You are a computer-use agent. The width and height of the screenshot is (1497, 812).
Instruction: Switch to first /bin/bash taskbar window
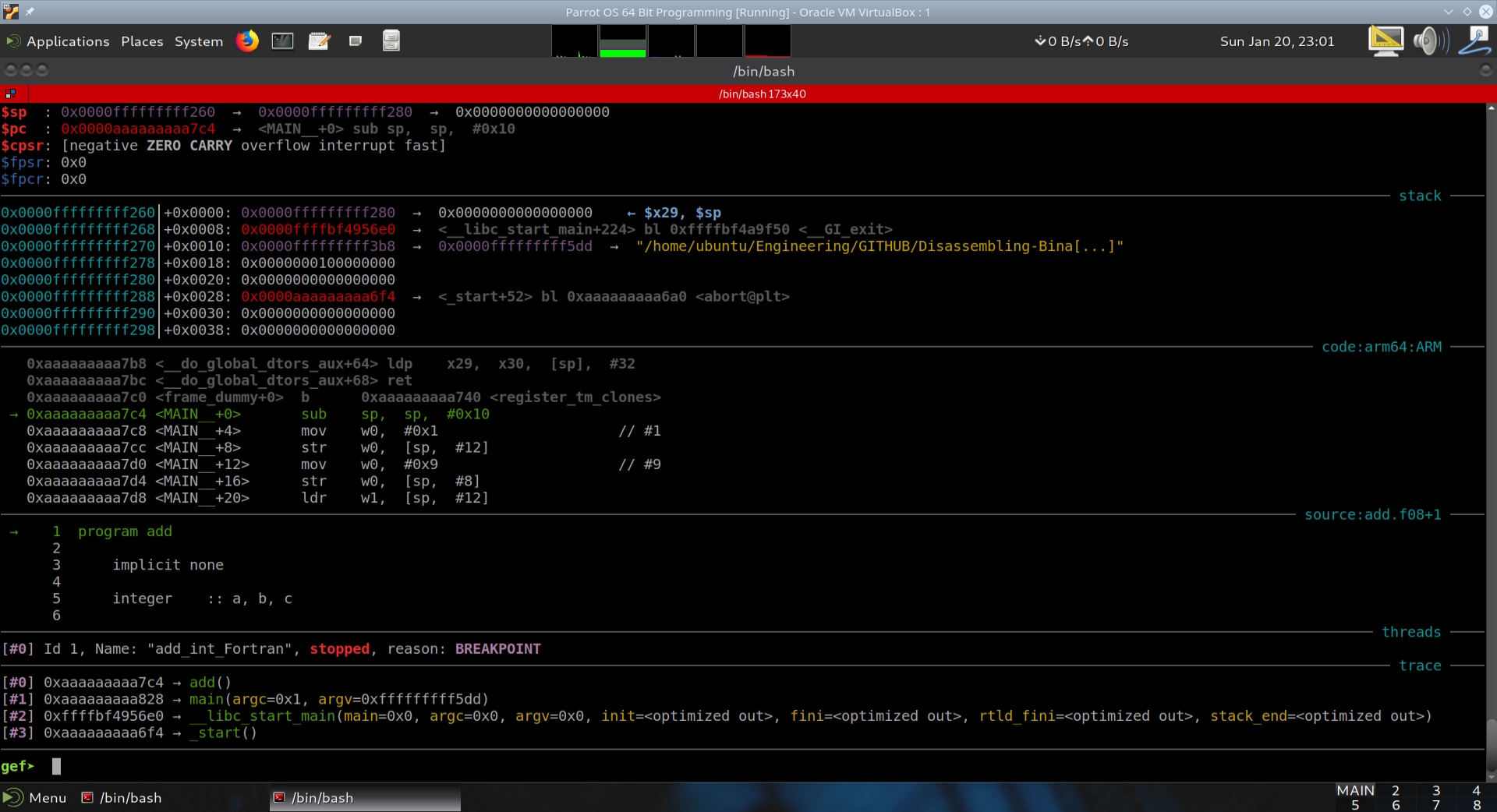point(122,797)
